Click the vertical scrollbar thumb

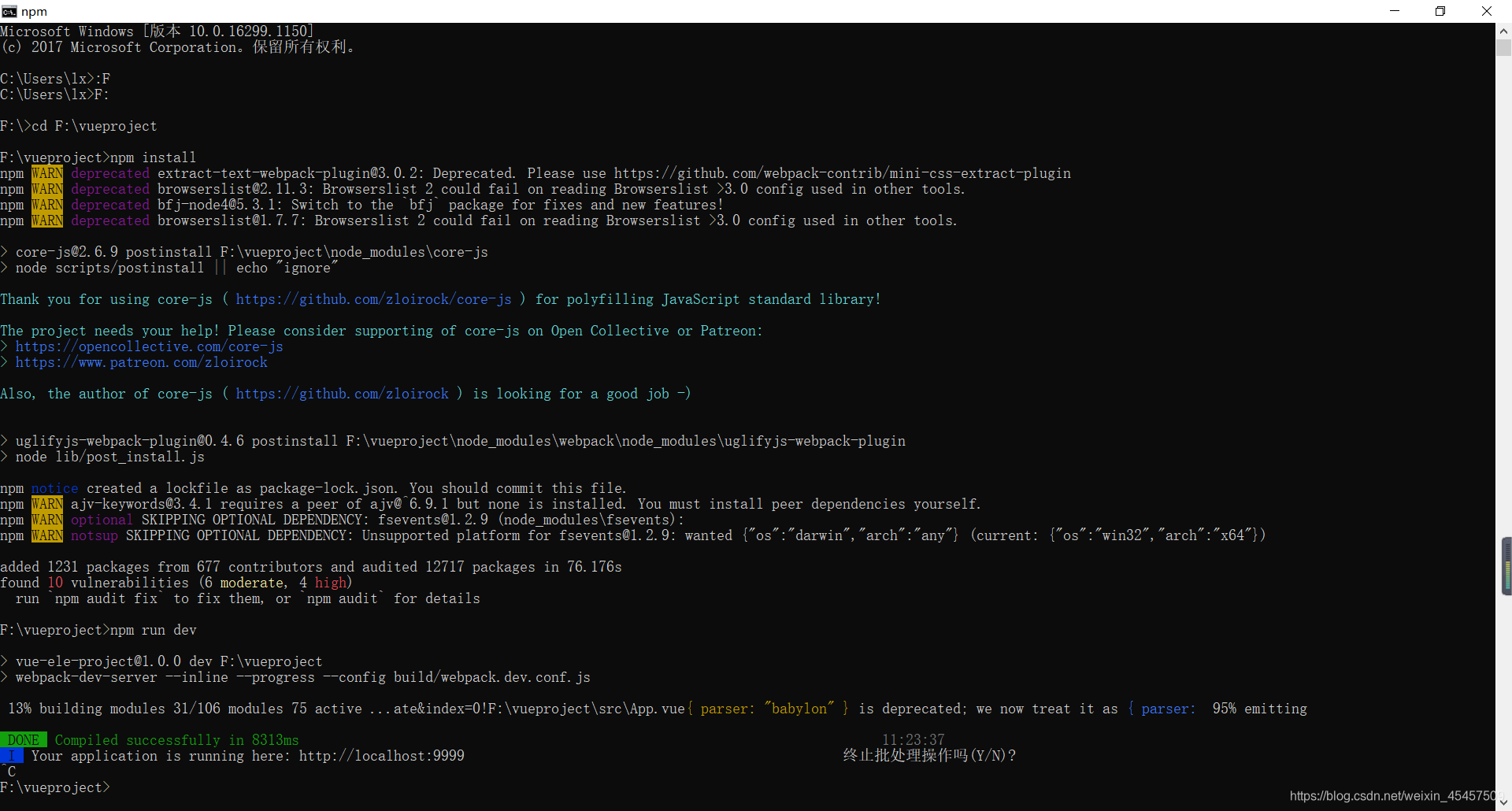pos(1503,48)
